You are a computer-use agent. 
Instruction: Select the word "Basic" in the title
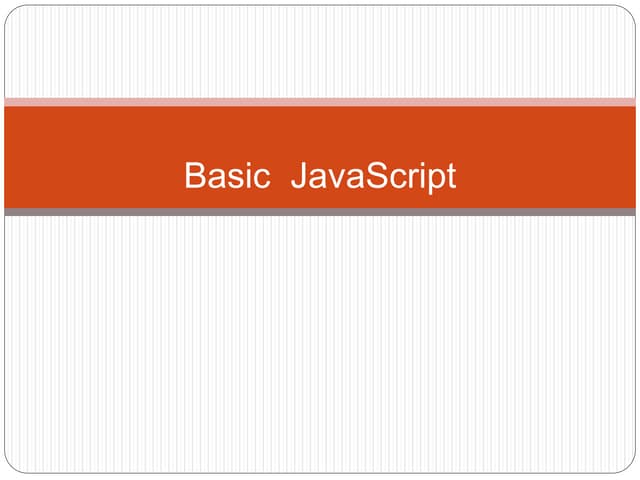(x=227, y=177)
